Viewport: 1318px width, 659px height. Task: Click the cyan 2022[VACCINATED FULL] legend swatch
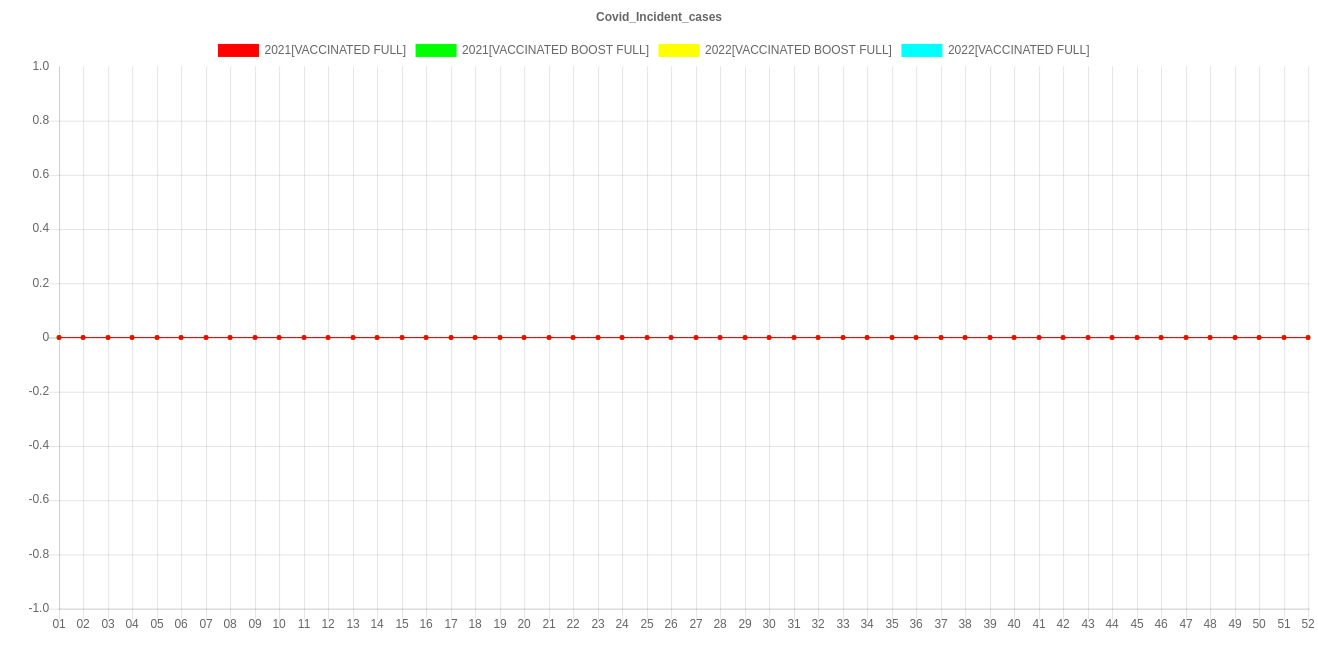[921, 50]
